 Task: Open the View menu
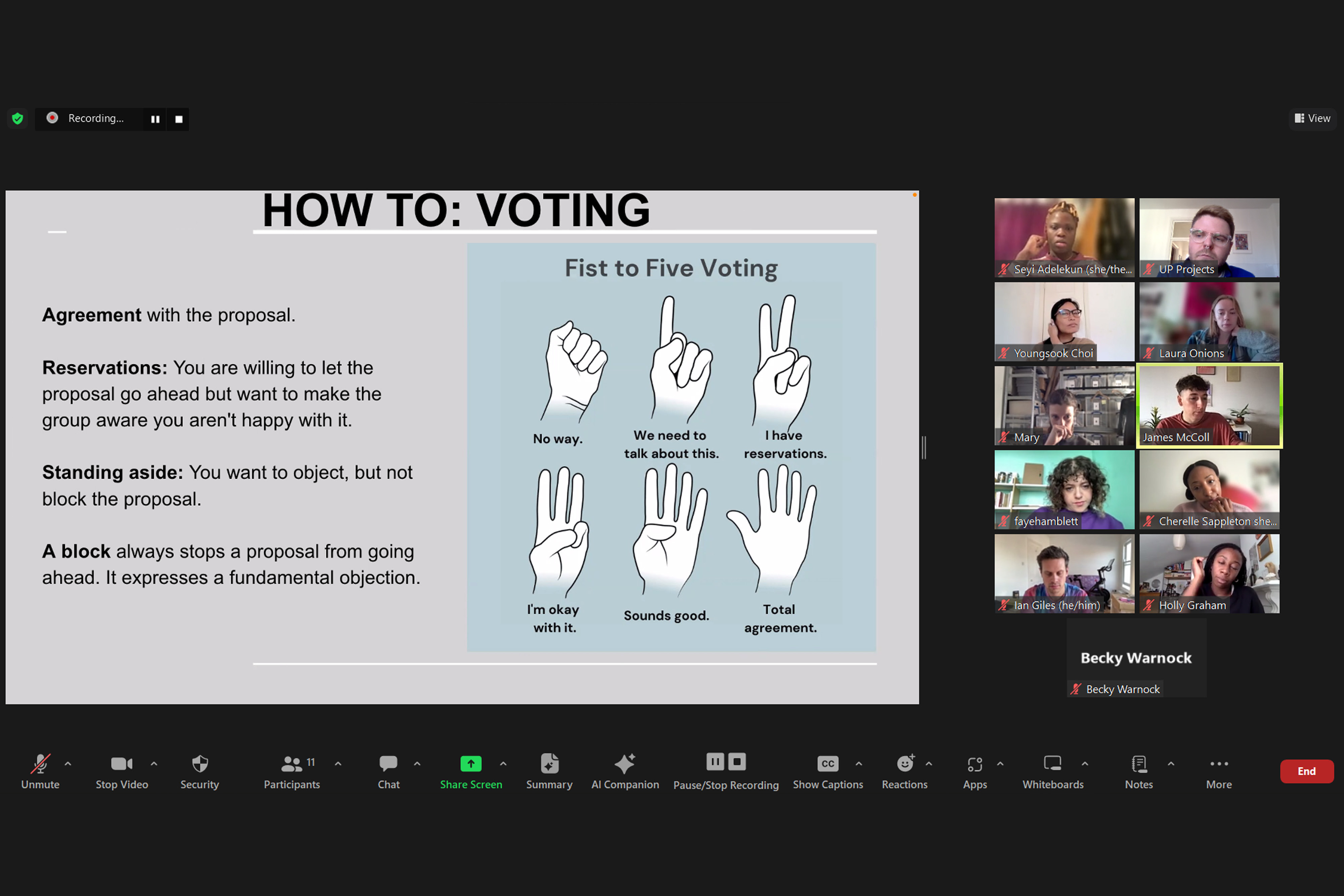coord(1311,118)
